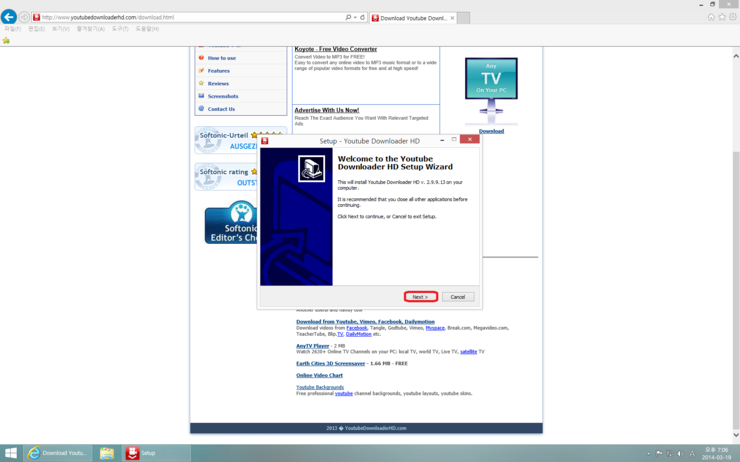Open the browser Home icon

711,17
